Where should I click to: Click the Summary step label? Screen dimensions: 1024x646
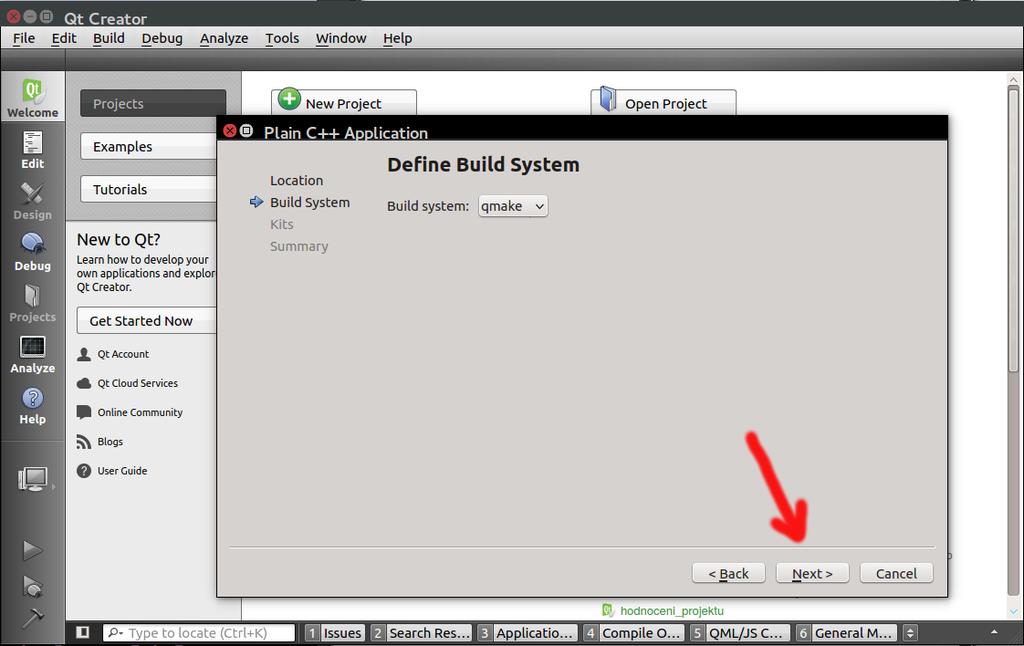(299, 246)
